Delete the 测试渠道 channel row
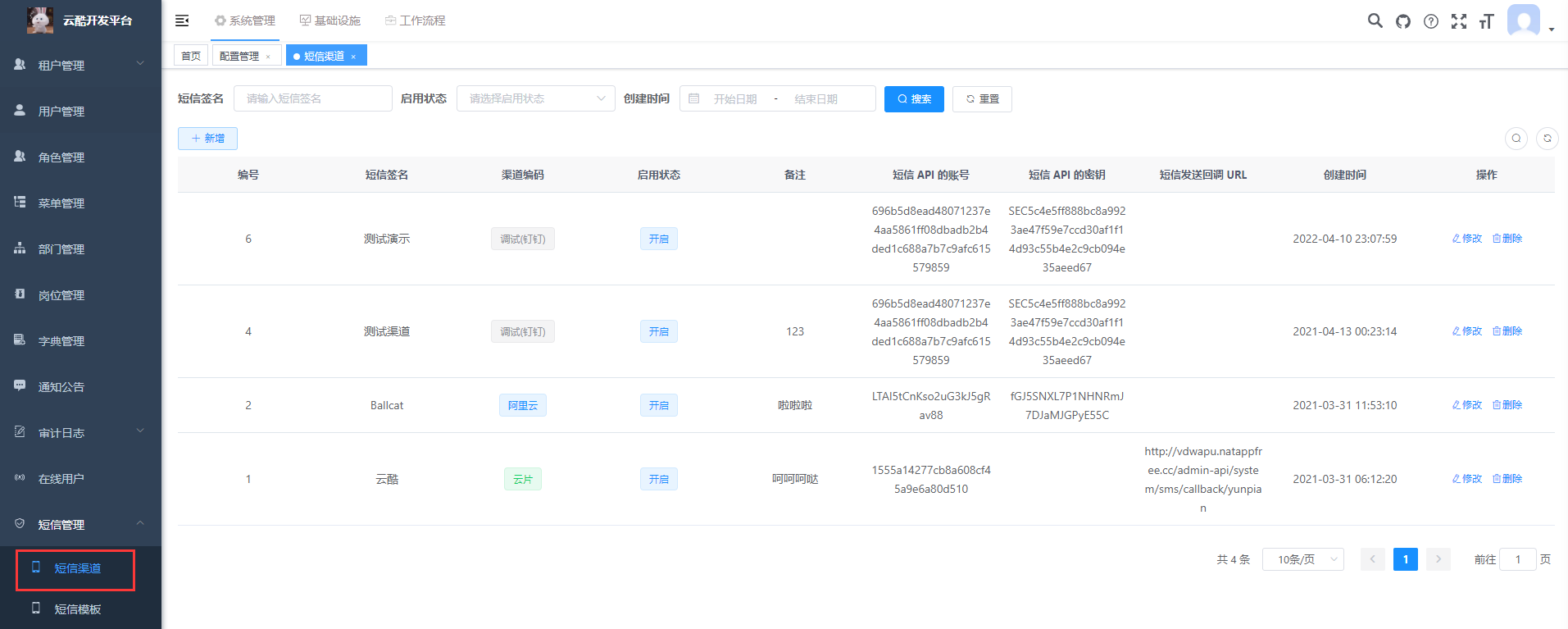Image resolution: width=1568 pixels, height=629 pixels. coord(1507,331)
